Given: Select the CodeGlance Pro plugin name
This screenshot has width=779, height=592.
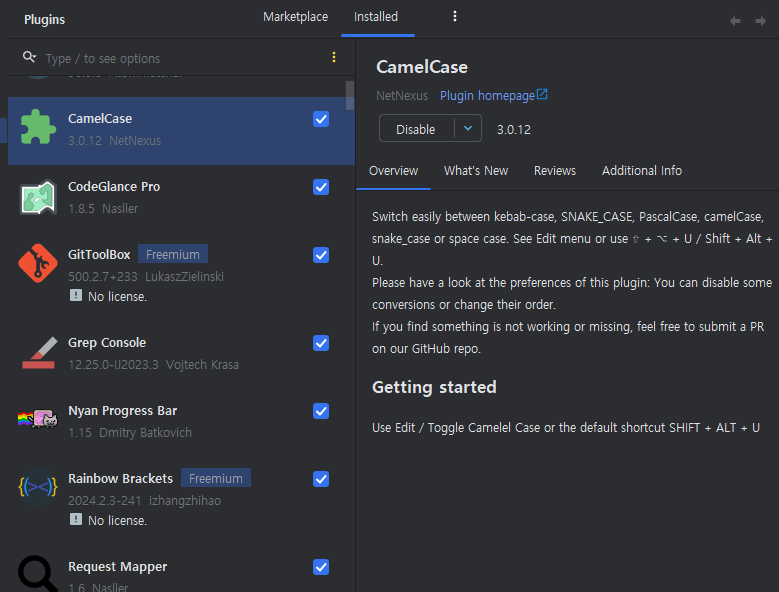Looking at the screenshot, I should pyautogui.click(x=114, y=187).
